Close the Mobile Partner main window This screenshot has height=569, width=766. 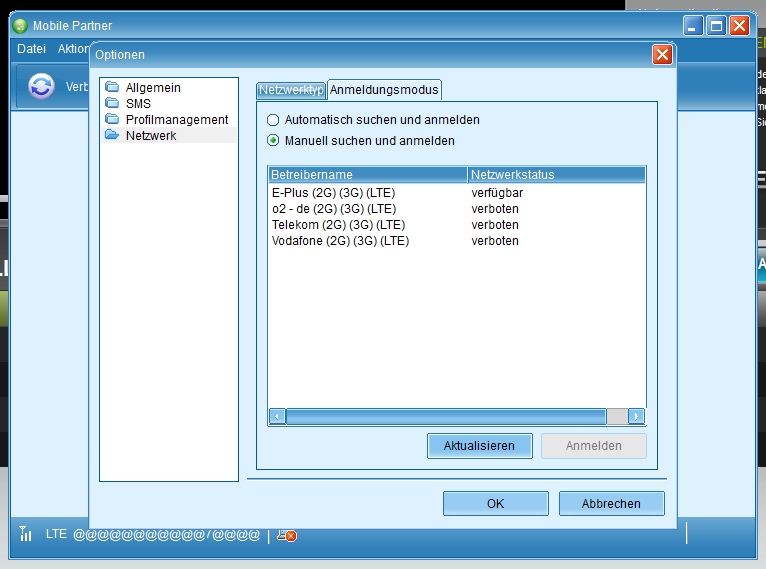pos(740,25)
